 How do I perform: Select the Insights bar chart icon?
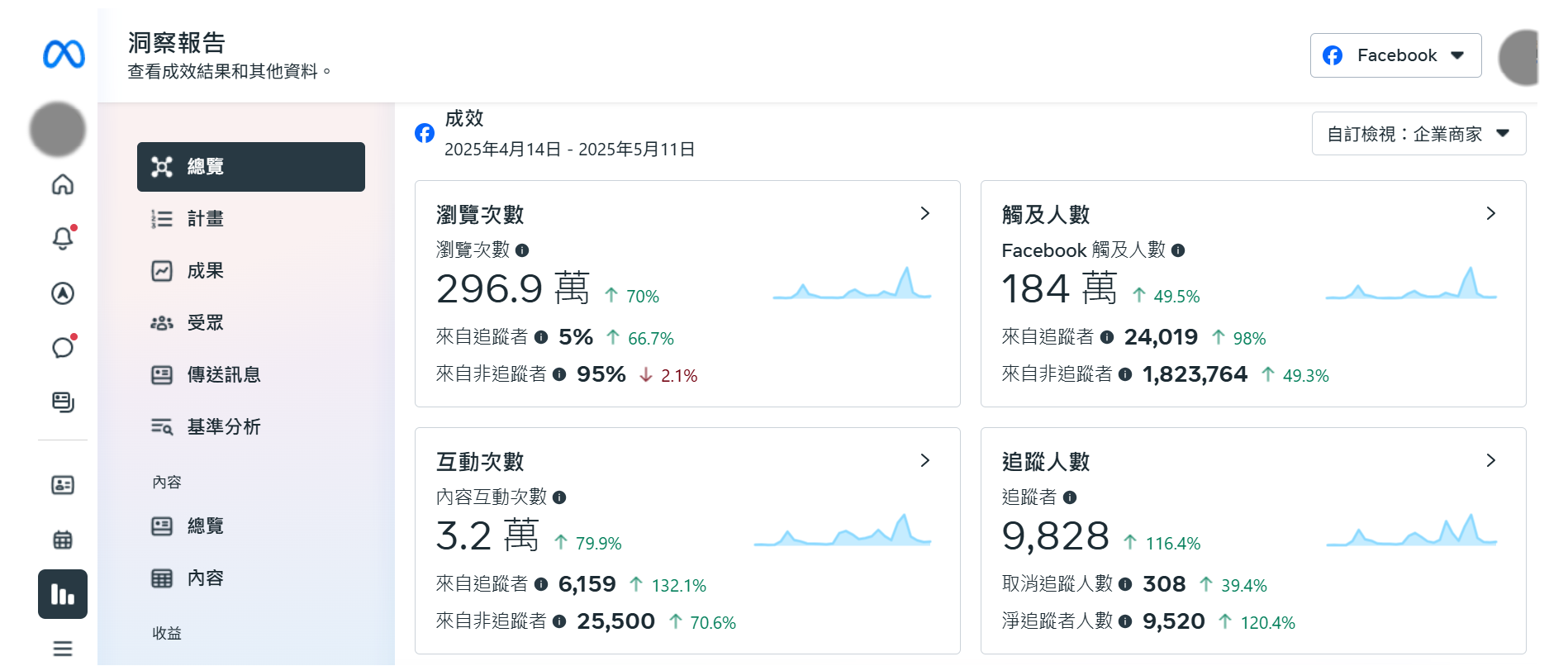click(x=63, y=594)
